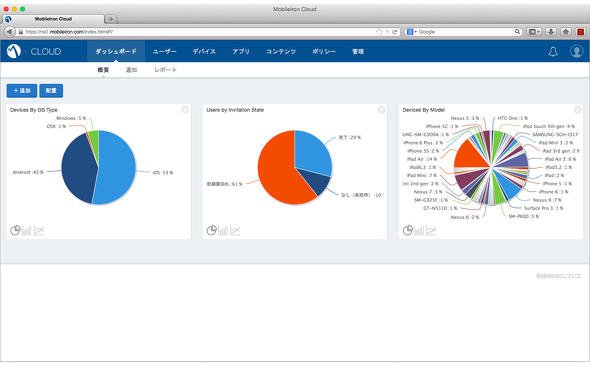Open notifications via the bell icon
Image resolution: width=590 pixels, height=366 pixels.
pos(553,52)
